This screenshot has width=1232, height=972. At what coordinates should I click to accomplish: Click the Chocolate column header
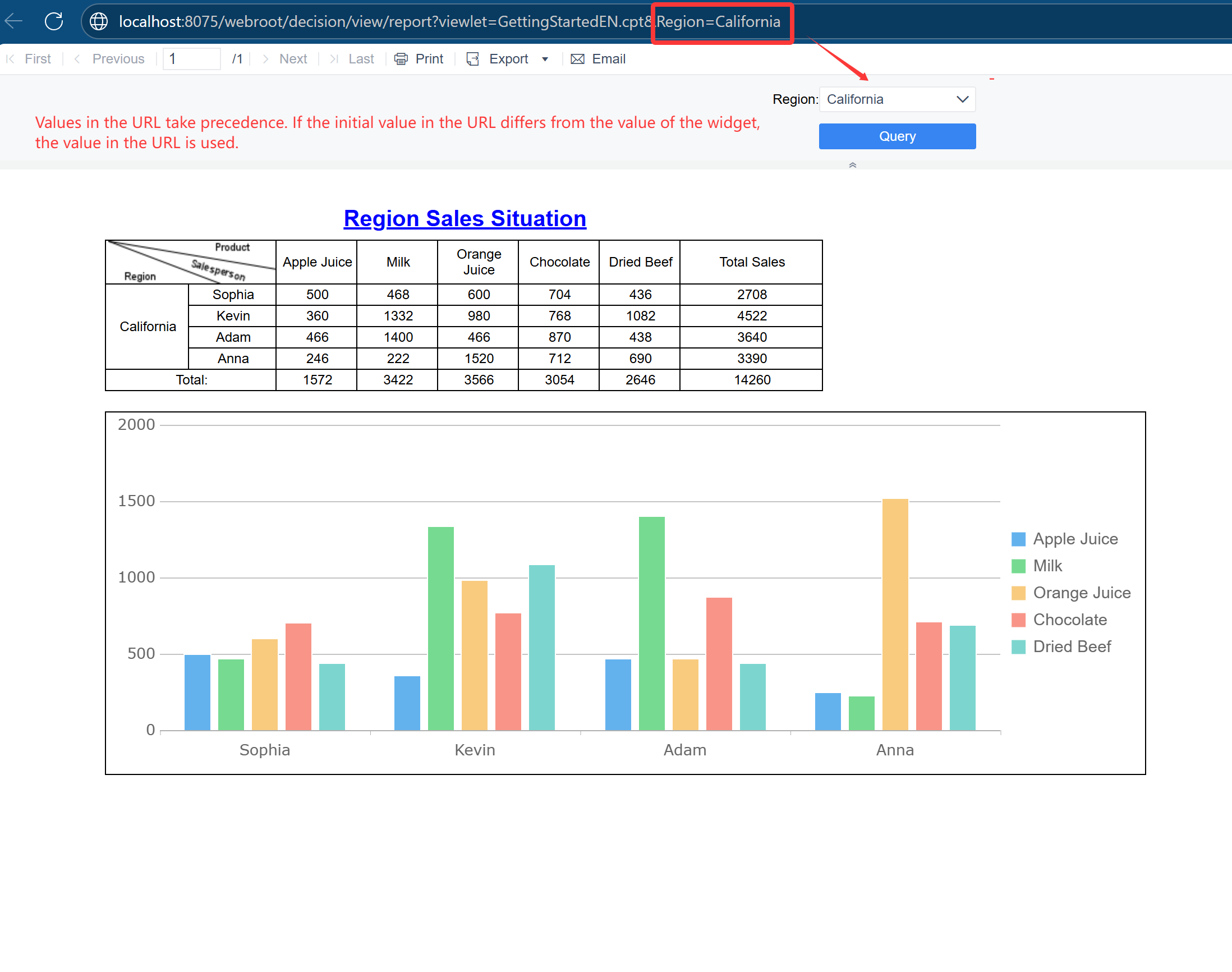[x=559, y=262]
